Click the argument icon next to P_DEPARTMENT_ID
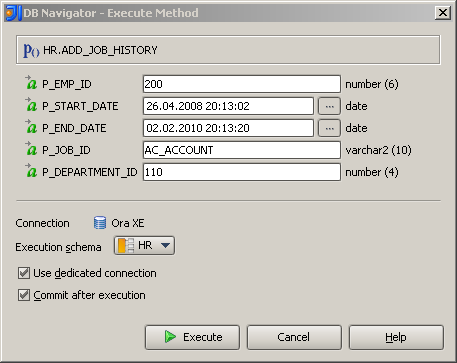Screen dimensions: 457x363 31,171
